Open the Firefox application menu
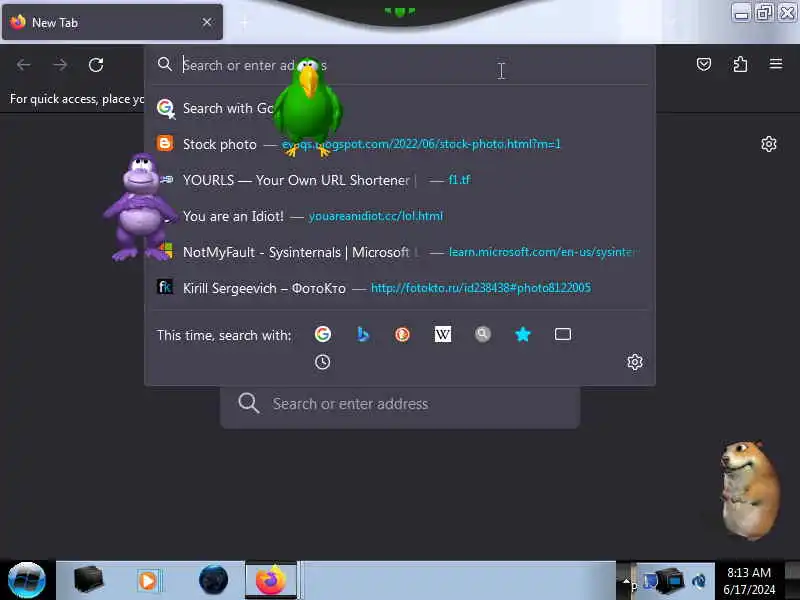This screenshot has height=600, width=800. click(776, 64)
